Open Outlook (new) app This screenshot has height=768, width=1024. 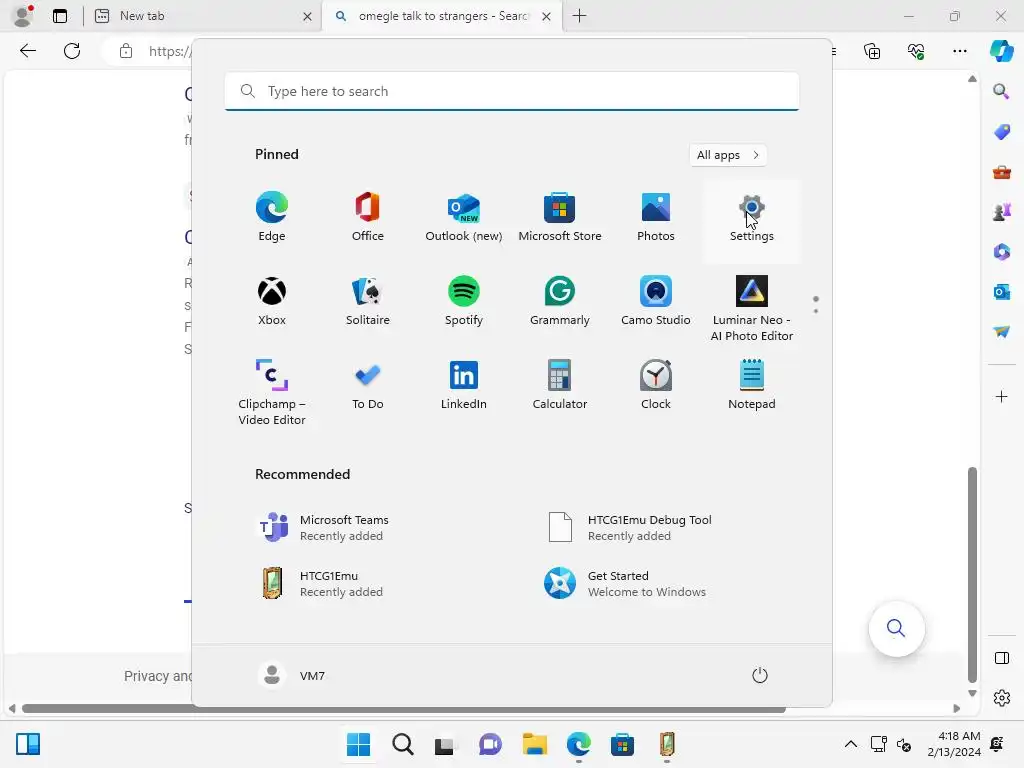(x=464, y=218)
